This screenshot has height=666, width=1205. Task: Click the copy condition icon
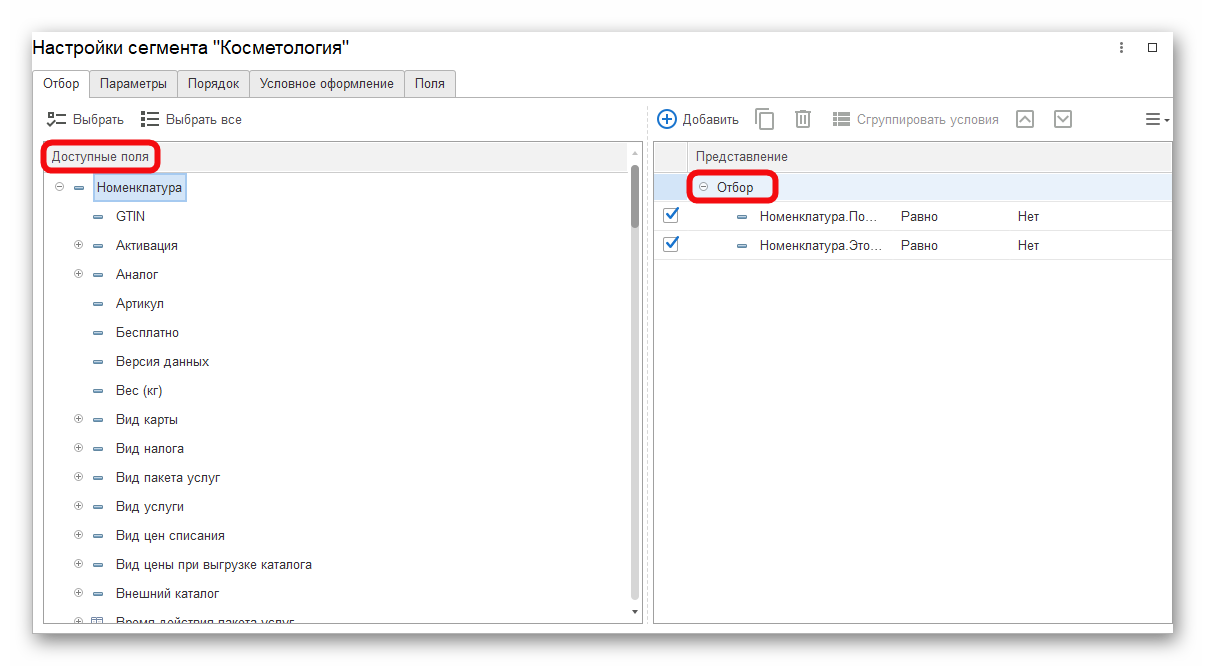click(x=765, y=119)
